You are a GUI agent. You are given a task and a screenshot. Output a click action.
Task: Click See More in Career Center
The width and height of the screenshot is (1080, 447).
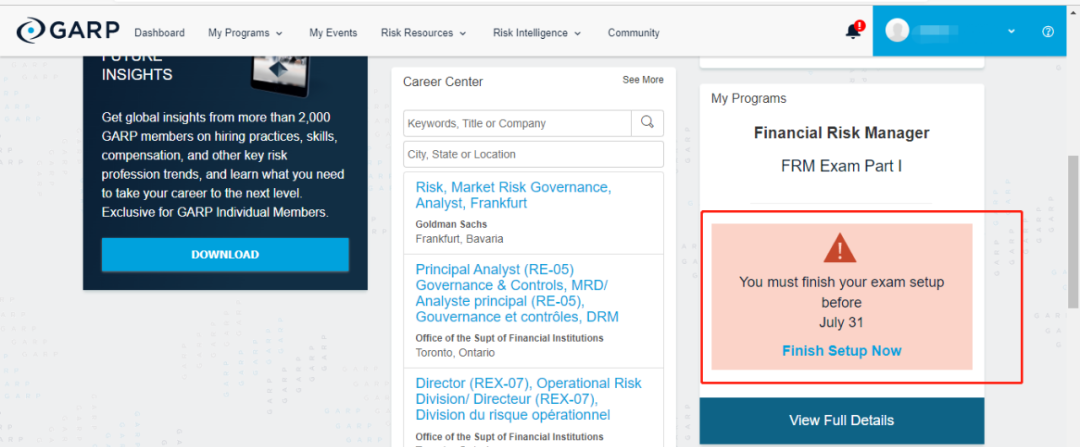(643, 80)
